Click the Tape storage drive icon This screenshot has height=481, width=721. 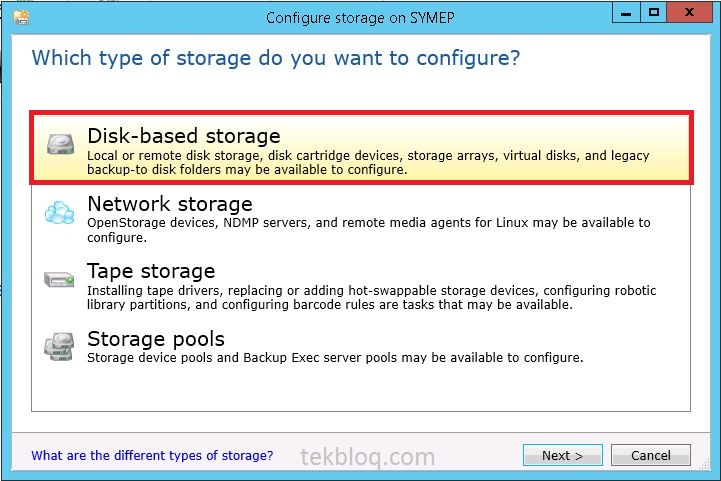59,279
